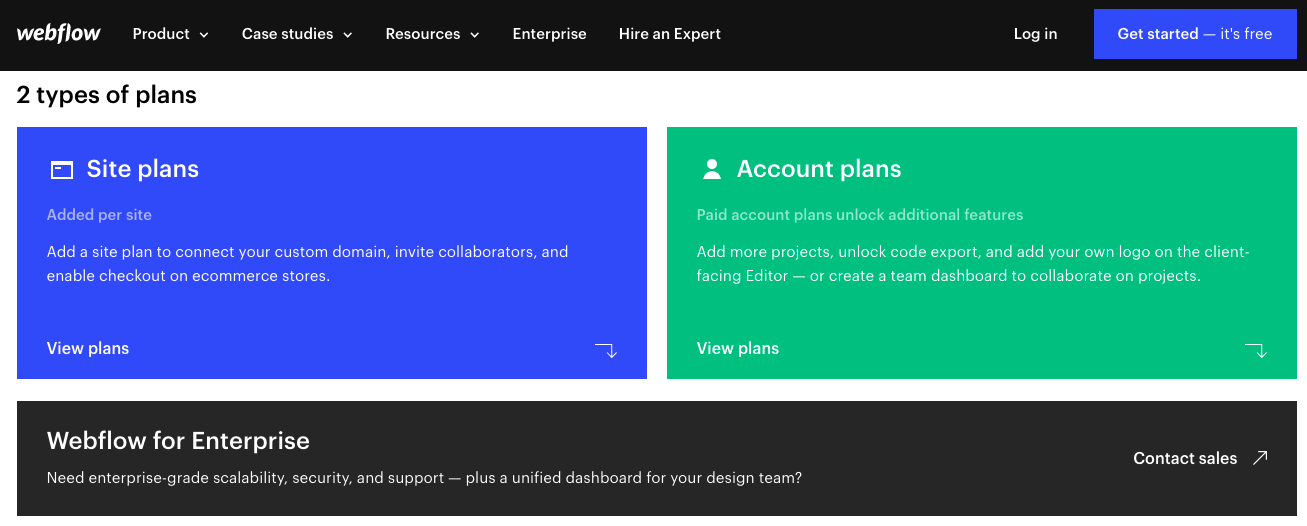This screenshot has width=1307, height=526.
Task: Click the Site plans browser window icon
Action: click(x=62, y=170)
